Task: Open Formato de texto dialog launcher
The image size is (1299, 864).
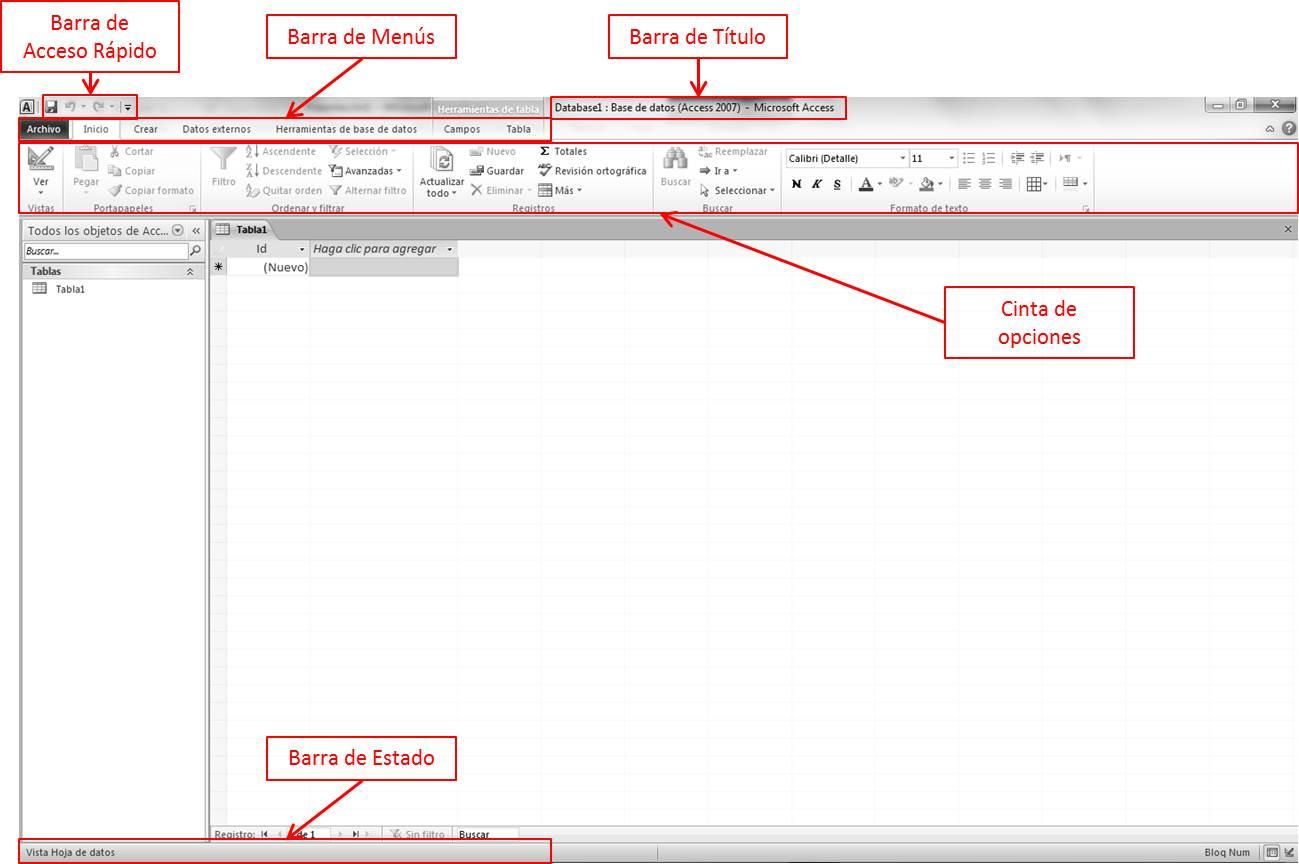Action: [x=1085, y=208]
